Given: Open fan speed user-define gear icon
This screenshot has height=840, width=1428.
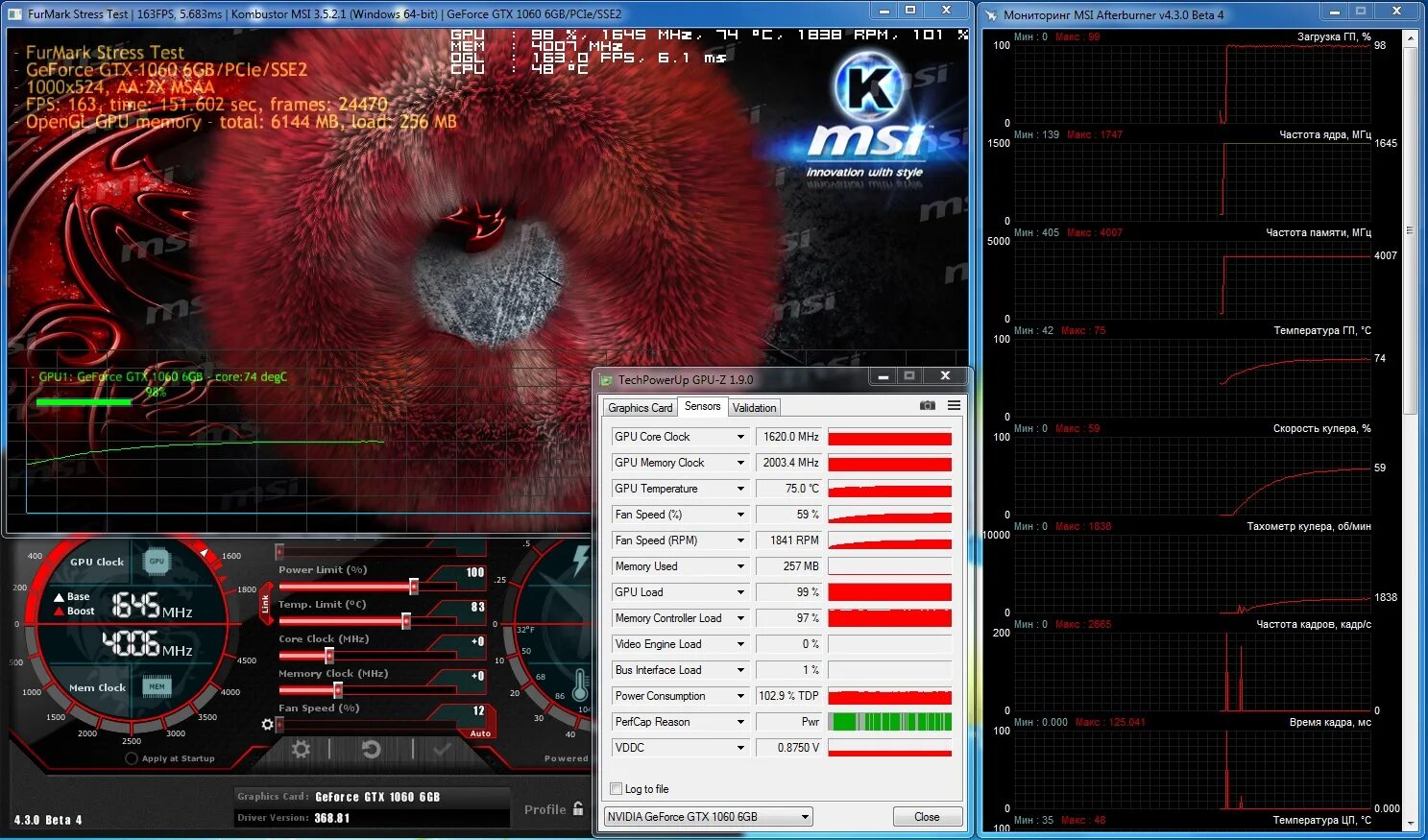Looking at the screenshot, I should (267, 724).
